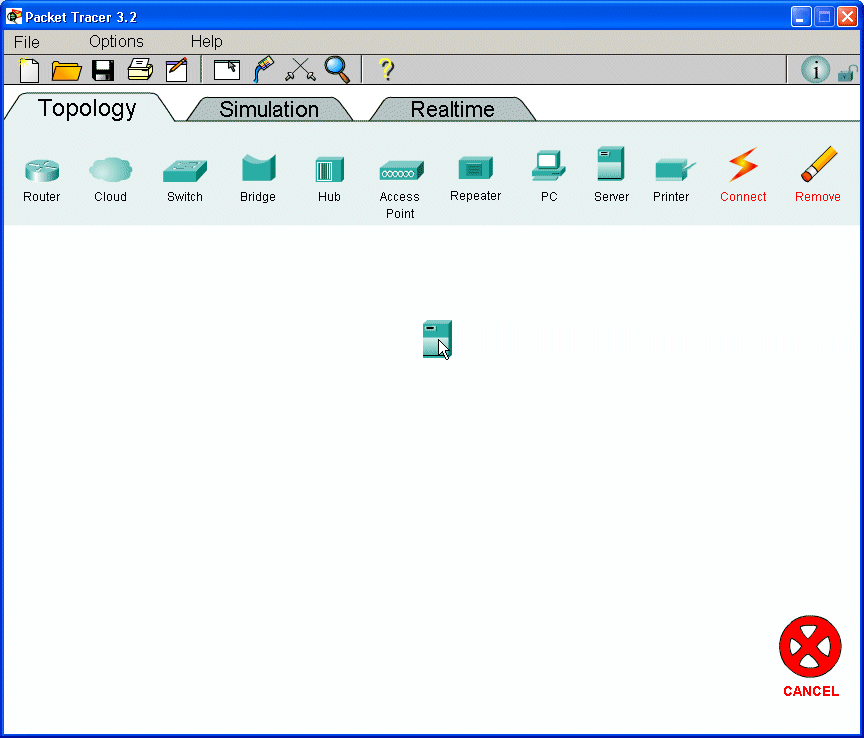The image size is (864, 738).
Task: Open the Help menu
Action: pyautogui.click(x=207, y=42)
